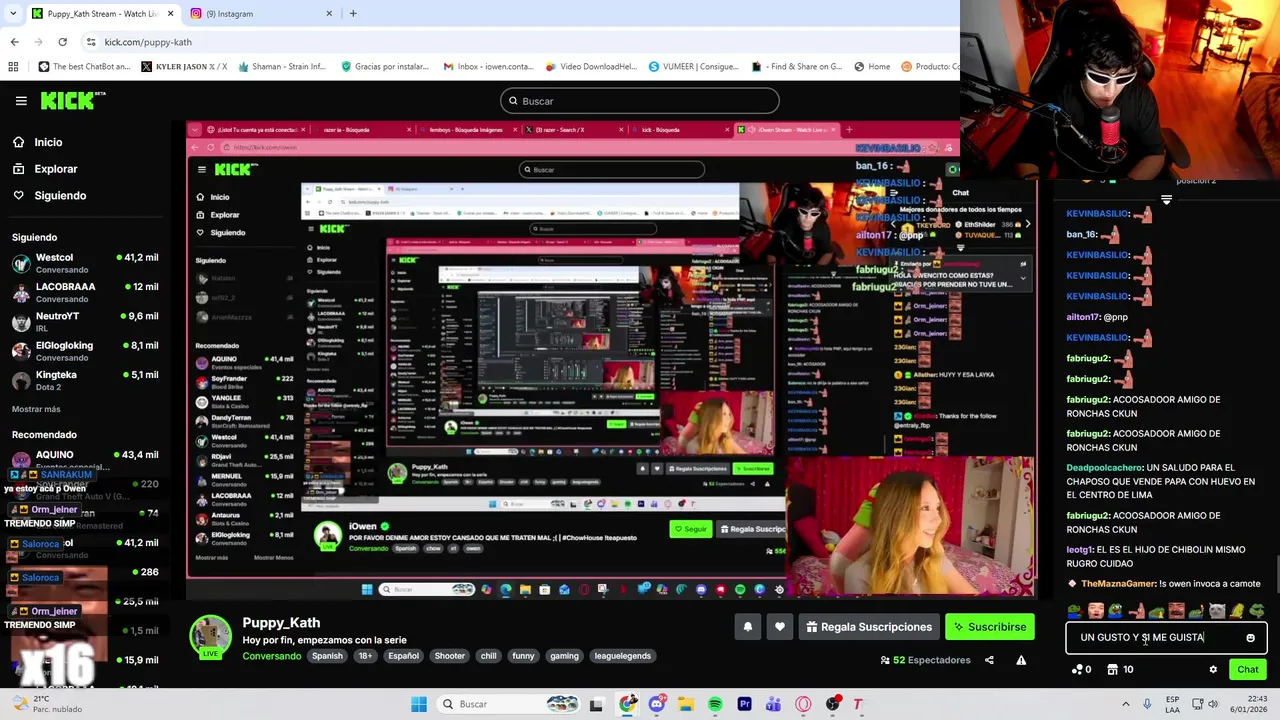The width and height of the screenshot is (1280, 720).
Task: Click the browser back arrow
Action: click(14, 42)
